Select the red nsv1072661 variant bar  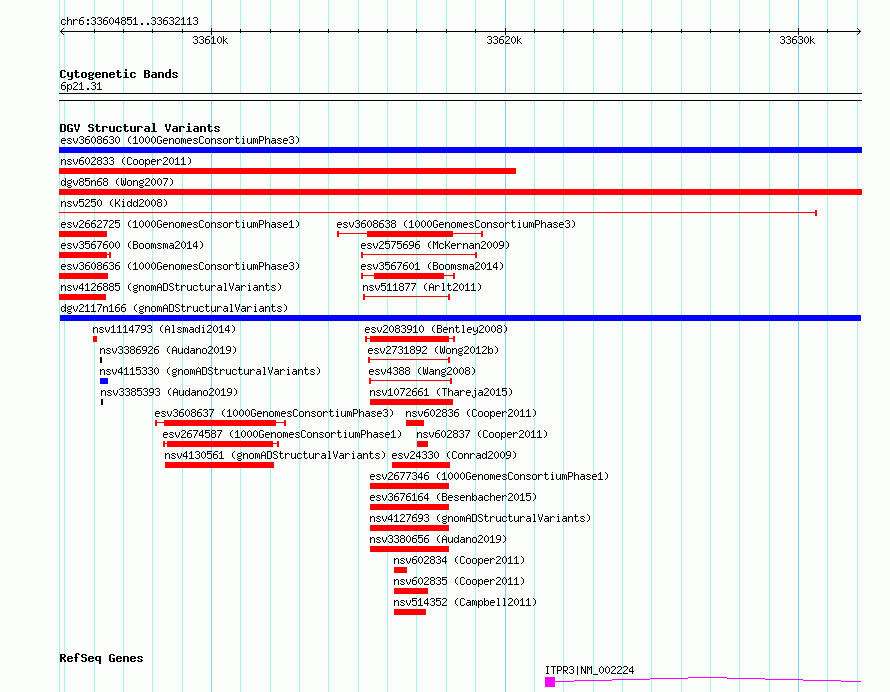click(412, 402)
